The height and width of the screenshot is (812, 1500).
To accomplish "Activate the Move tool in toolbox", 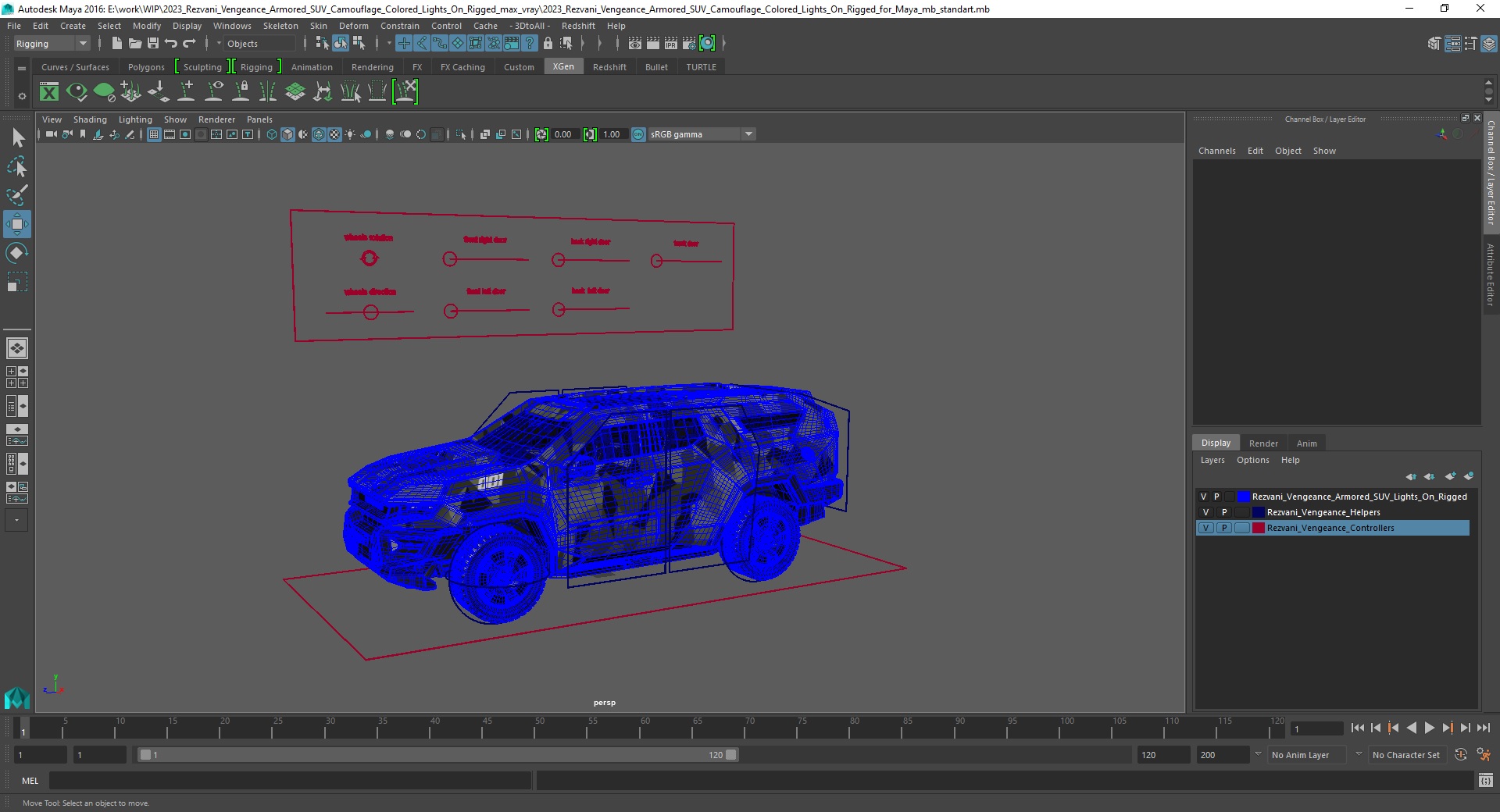I will pyautogui.click(x=17, y=224).
